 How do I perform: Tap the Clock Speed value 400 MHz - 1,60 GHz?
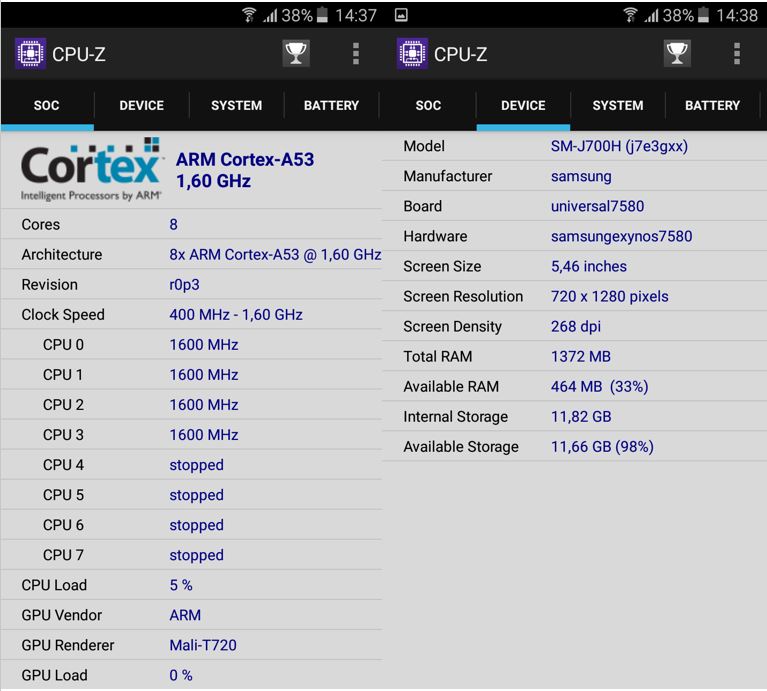pos(236,314)
